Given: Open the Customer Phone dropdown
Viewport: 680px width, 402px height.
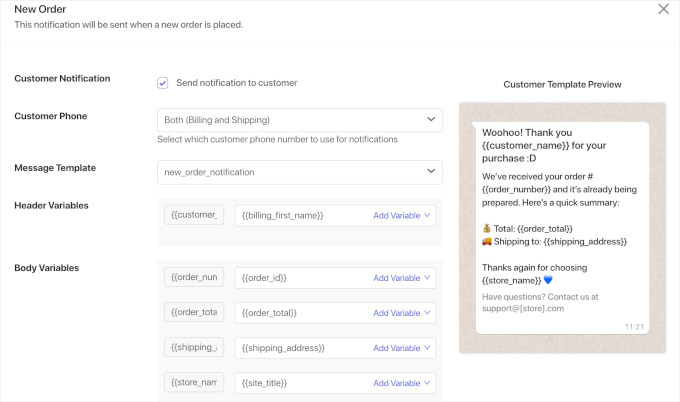Looking at the screenshot, I should click(299, 120).
